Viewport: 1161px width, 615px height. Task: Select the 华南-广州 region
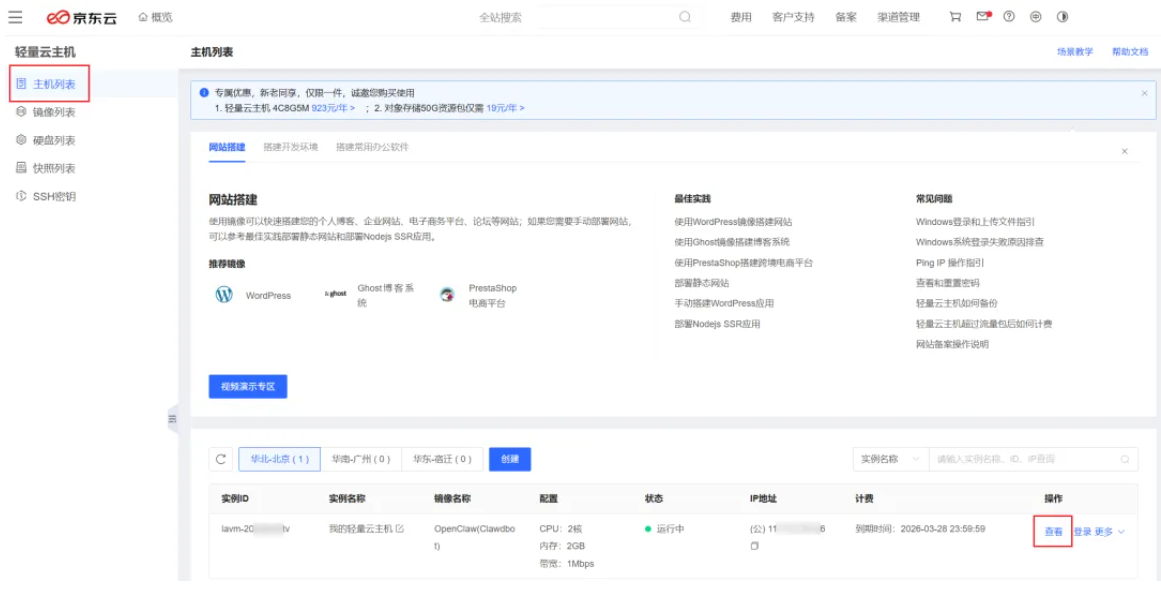[x=360, y=459]
